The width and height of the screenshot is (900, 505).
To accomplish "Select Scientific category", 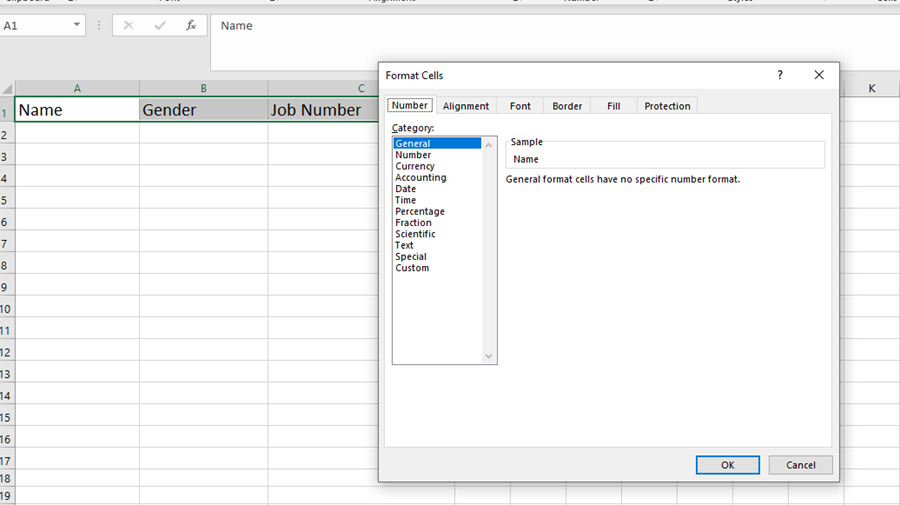I will click(437, 234).
